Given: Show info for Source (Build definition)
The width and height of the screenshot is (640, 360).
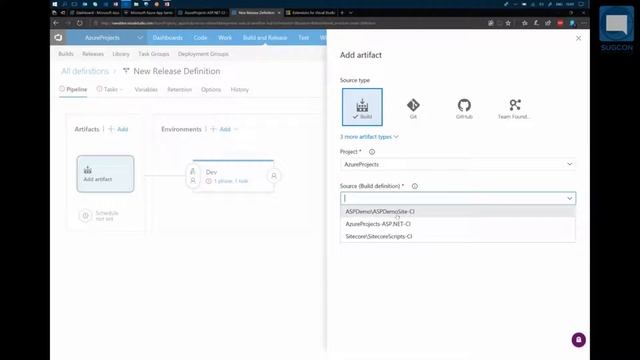Looking at the screenshot, I should pyautogui.click(x=415, y=186).
